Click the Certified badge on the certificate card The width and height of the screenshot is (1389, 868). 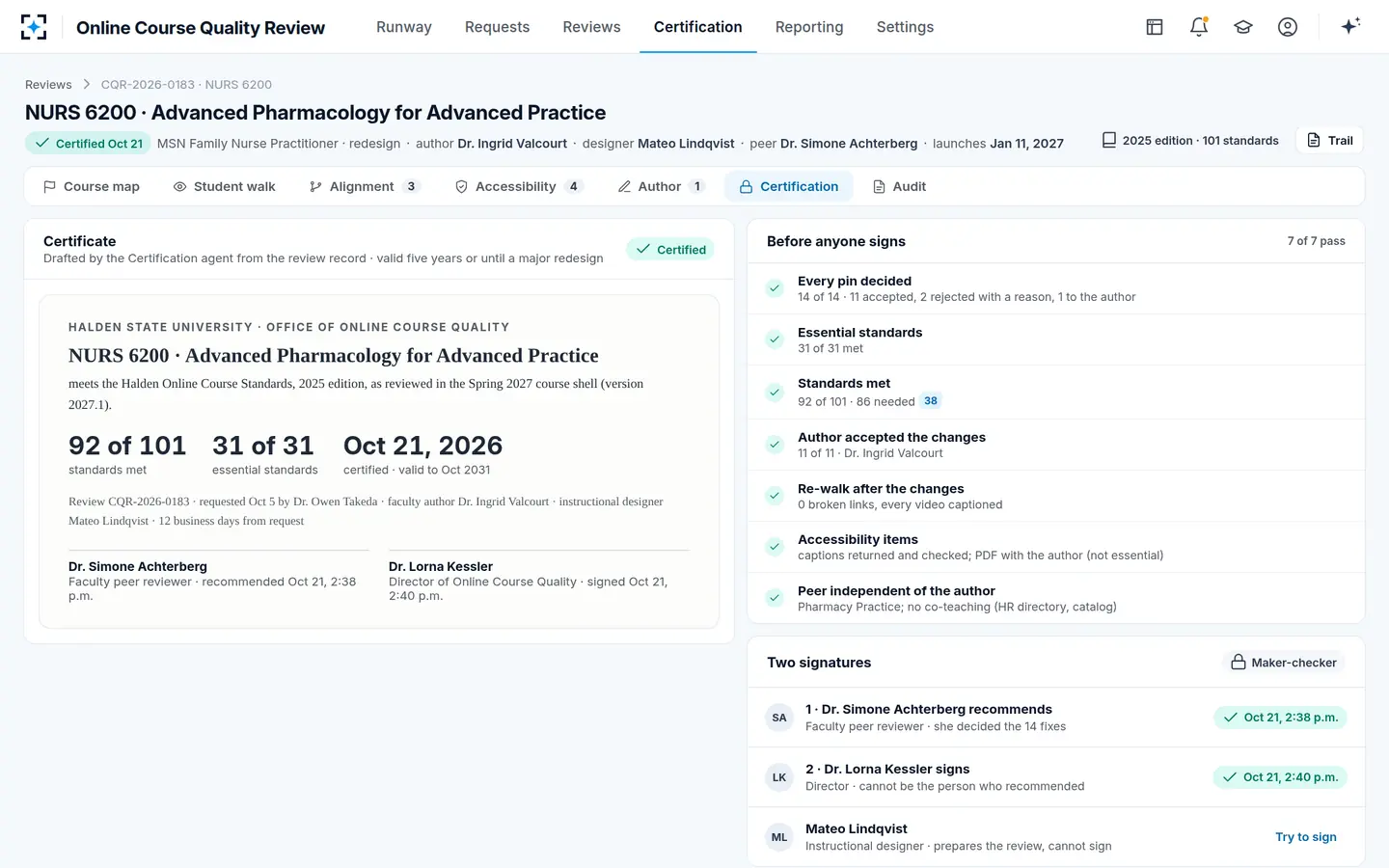[670, 250]
